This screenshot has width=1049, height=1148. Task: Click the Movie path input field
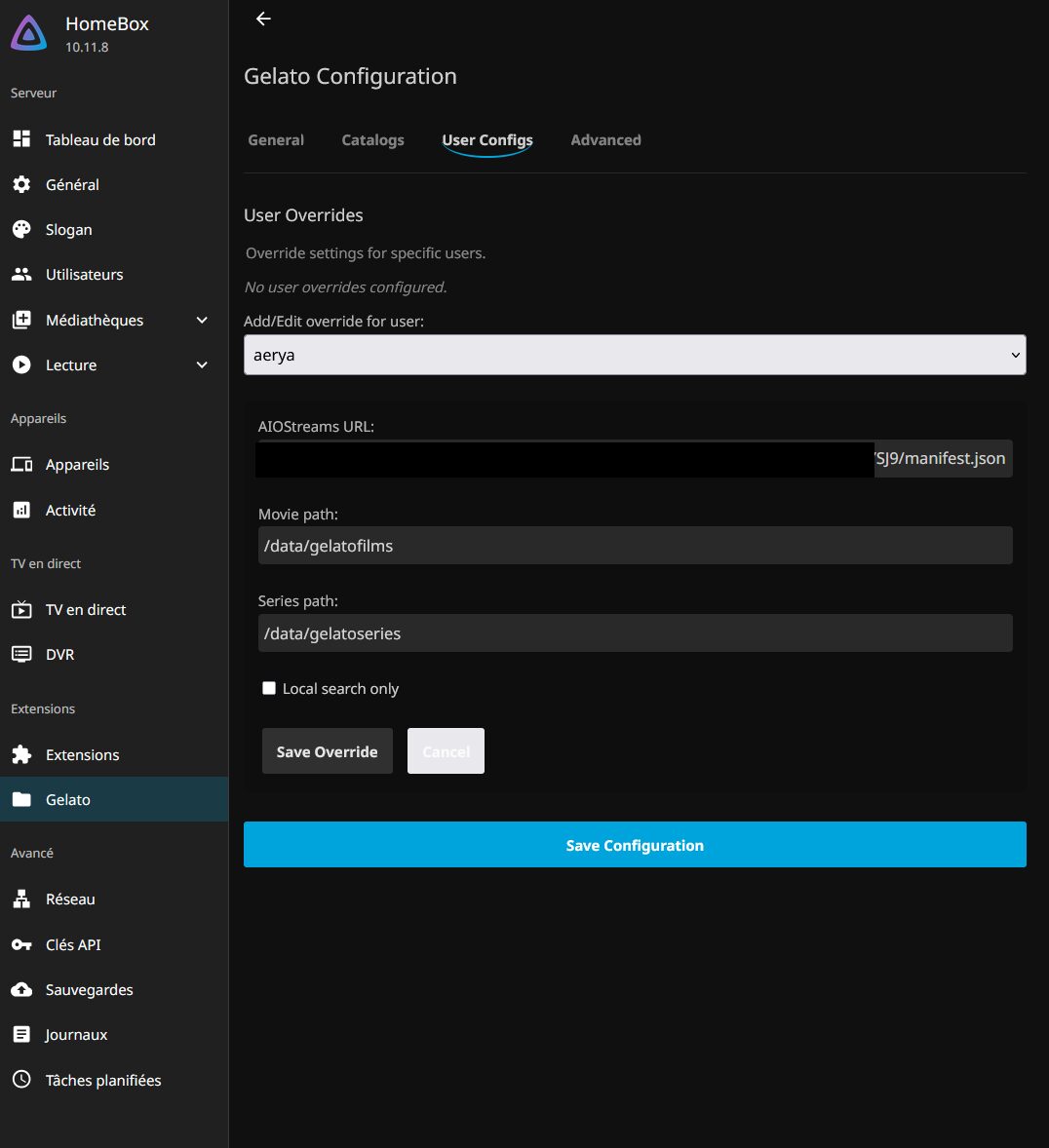pyautogui.click(x=635, y=546)
